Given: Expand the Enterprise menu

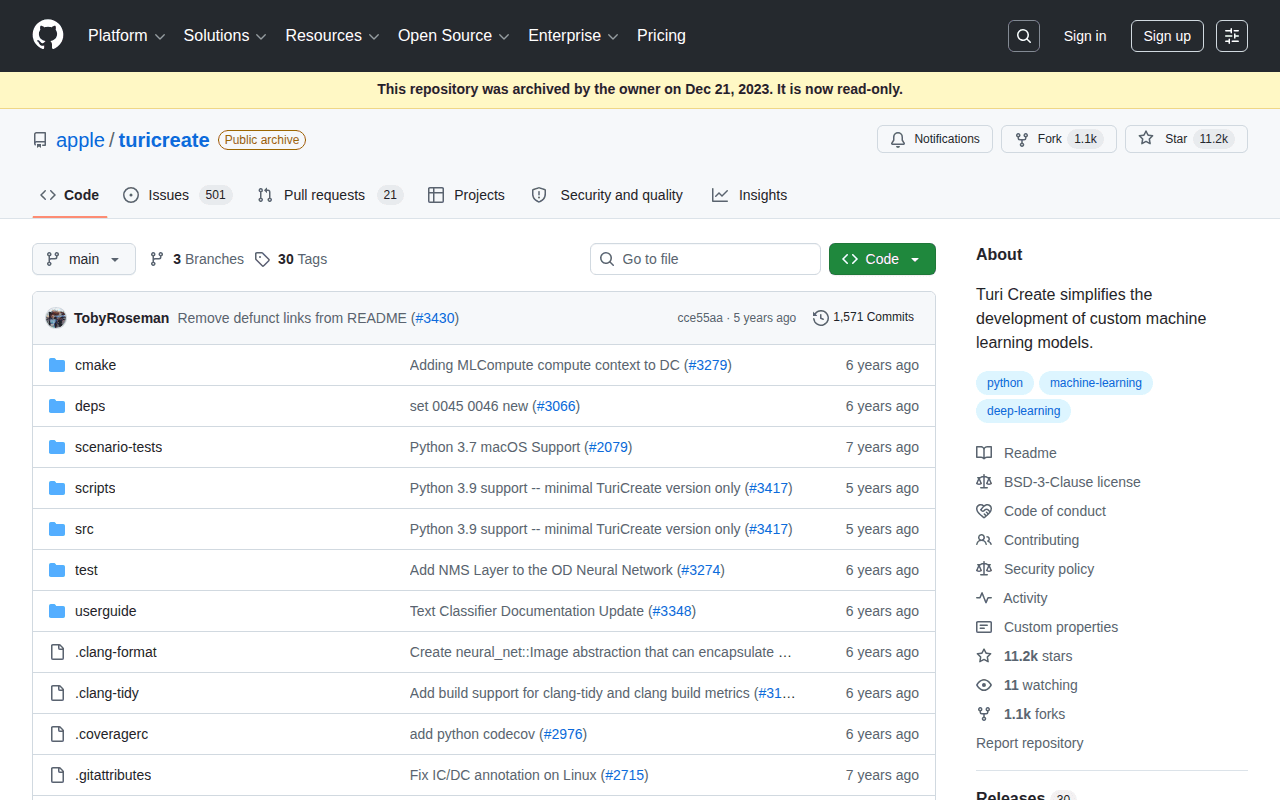Looking at the screenshot, I should coord(573,36).
